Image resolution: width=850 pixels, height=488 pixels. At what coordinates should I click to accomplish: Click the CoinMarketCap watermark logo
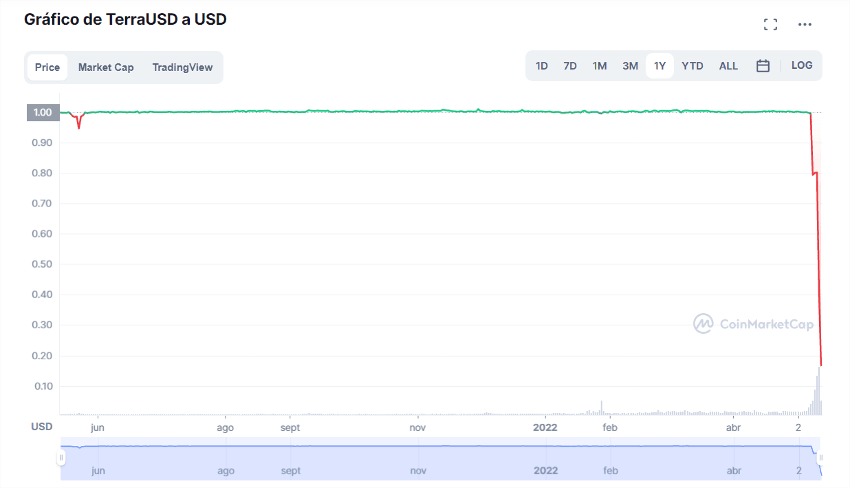pos(754,324)
